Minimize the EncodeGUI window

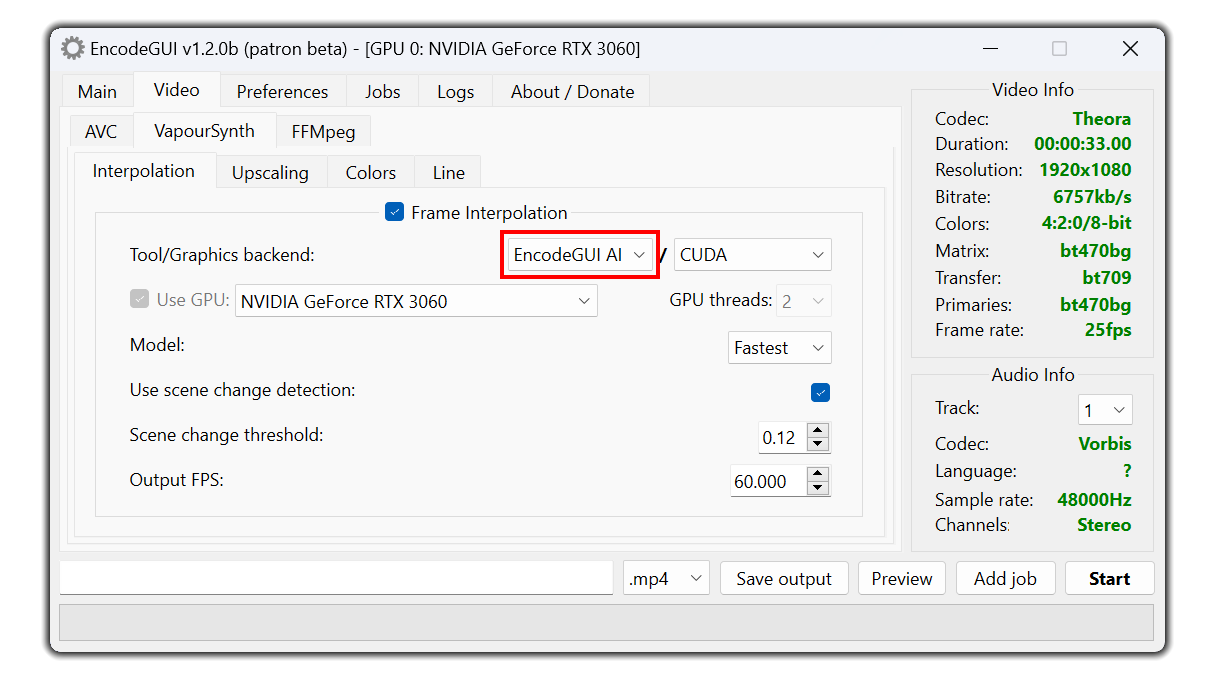tap(989, 48)
